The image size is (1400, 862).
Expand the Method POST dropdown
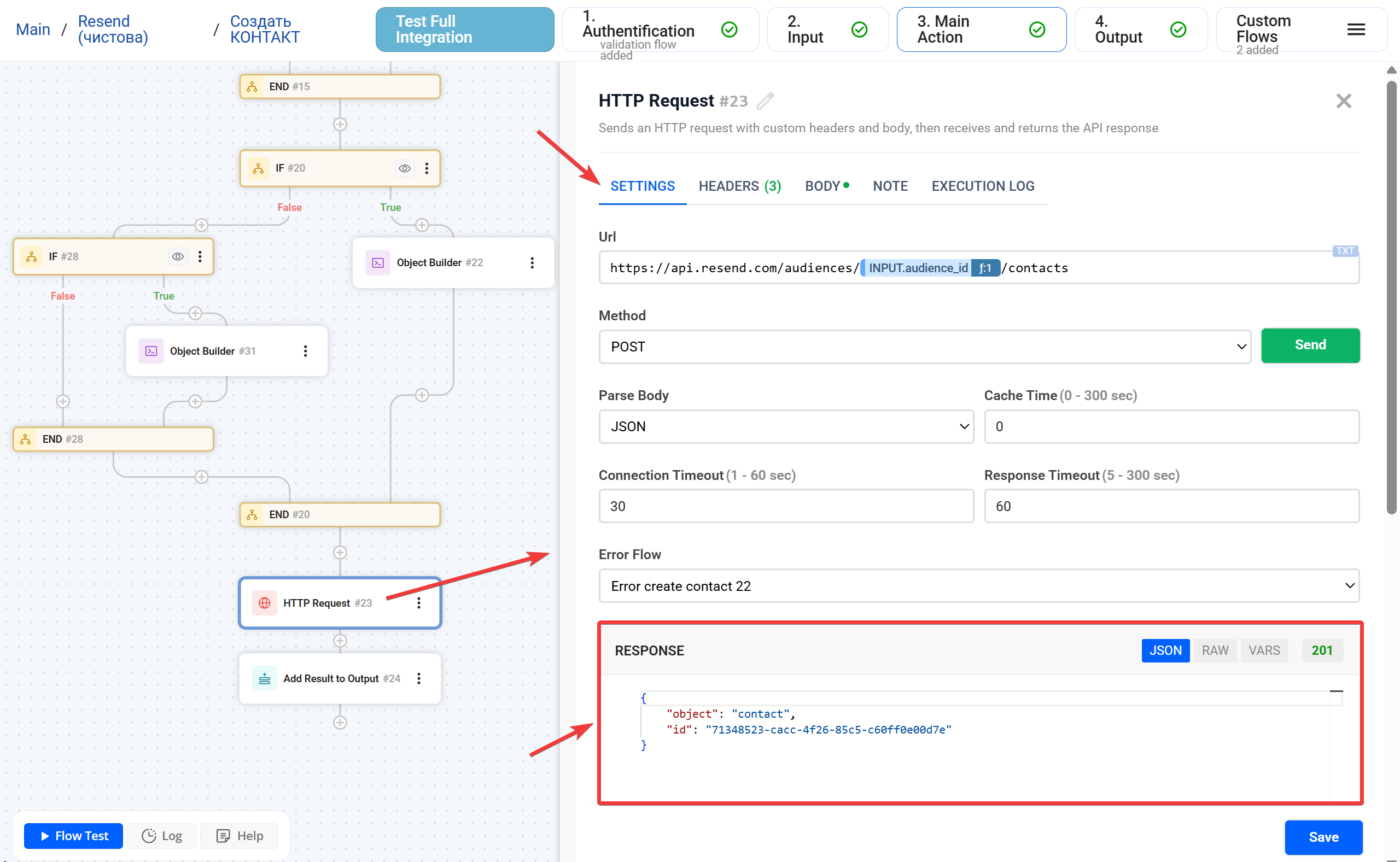tap(924, 347)
